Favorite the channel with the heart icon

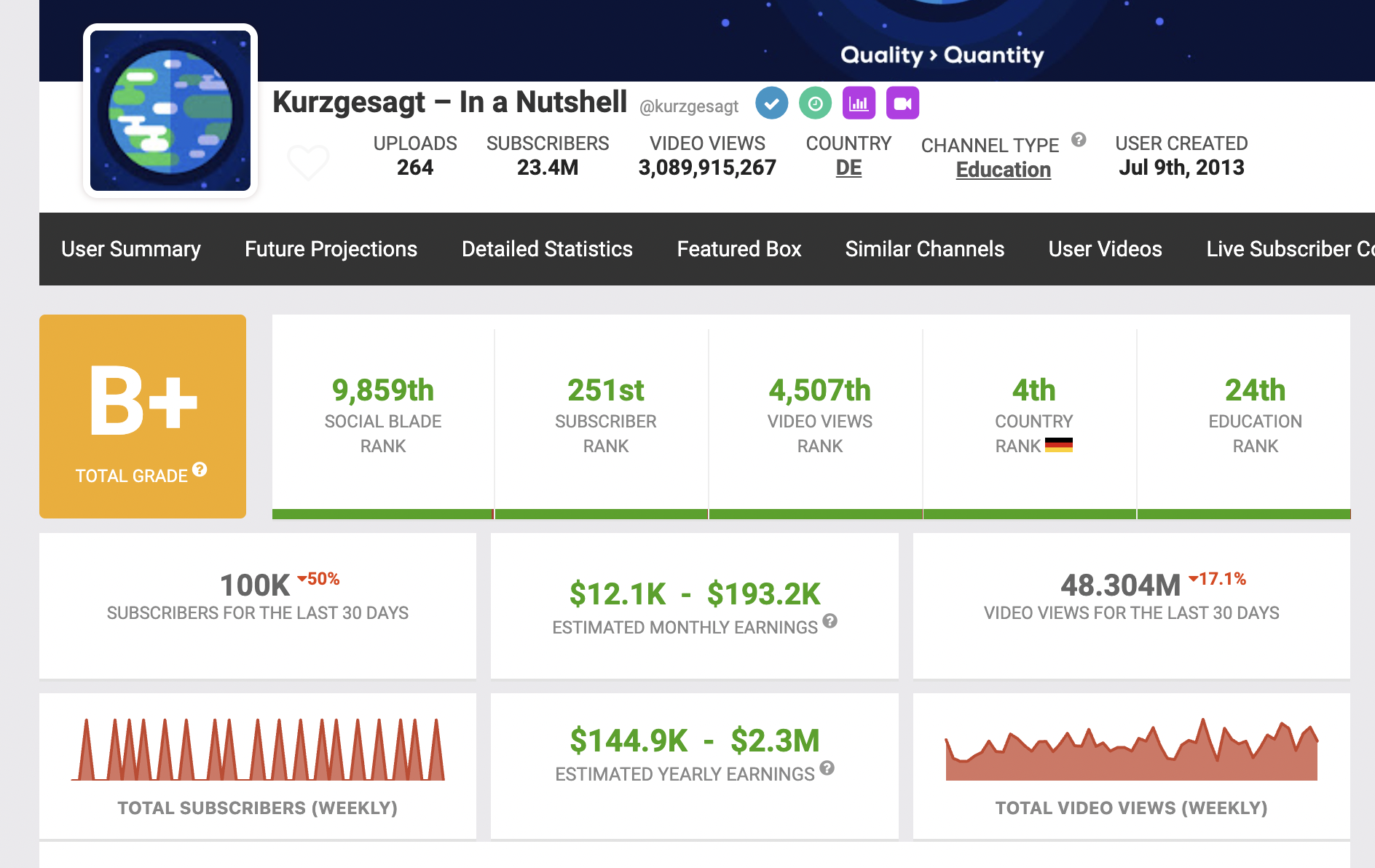point(308,162)
